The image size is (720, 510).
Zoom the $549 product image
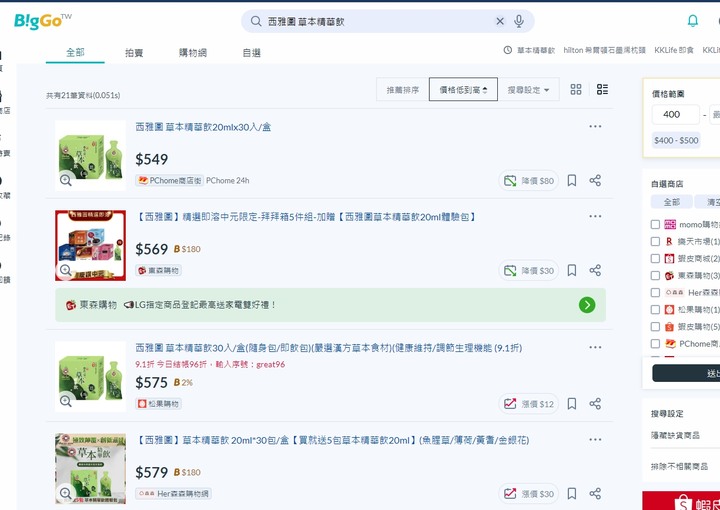click(x=66, y=180)
